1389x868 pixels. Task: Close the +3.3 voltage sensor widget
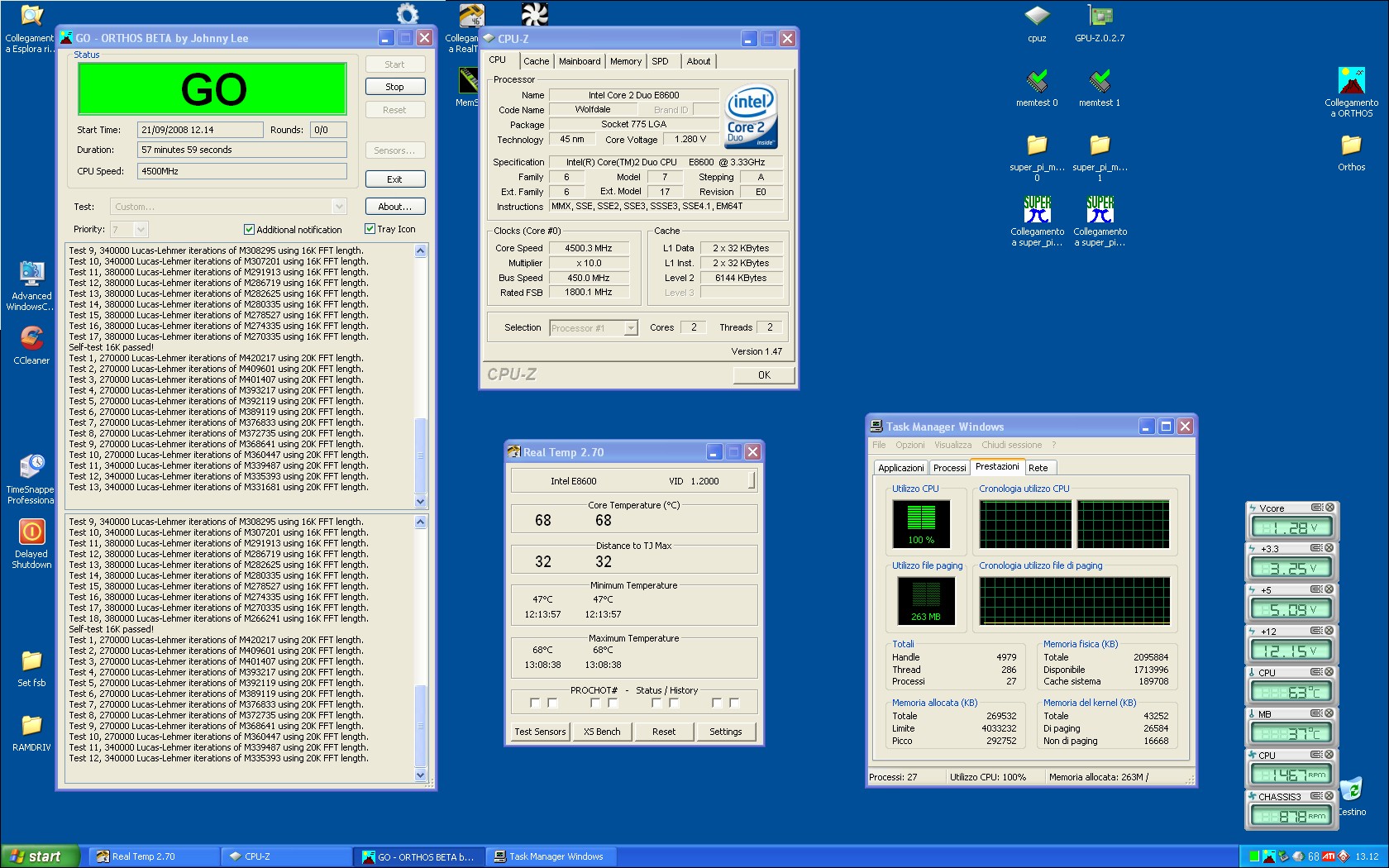coord(1329,548)
